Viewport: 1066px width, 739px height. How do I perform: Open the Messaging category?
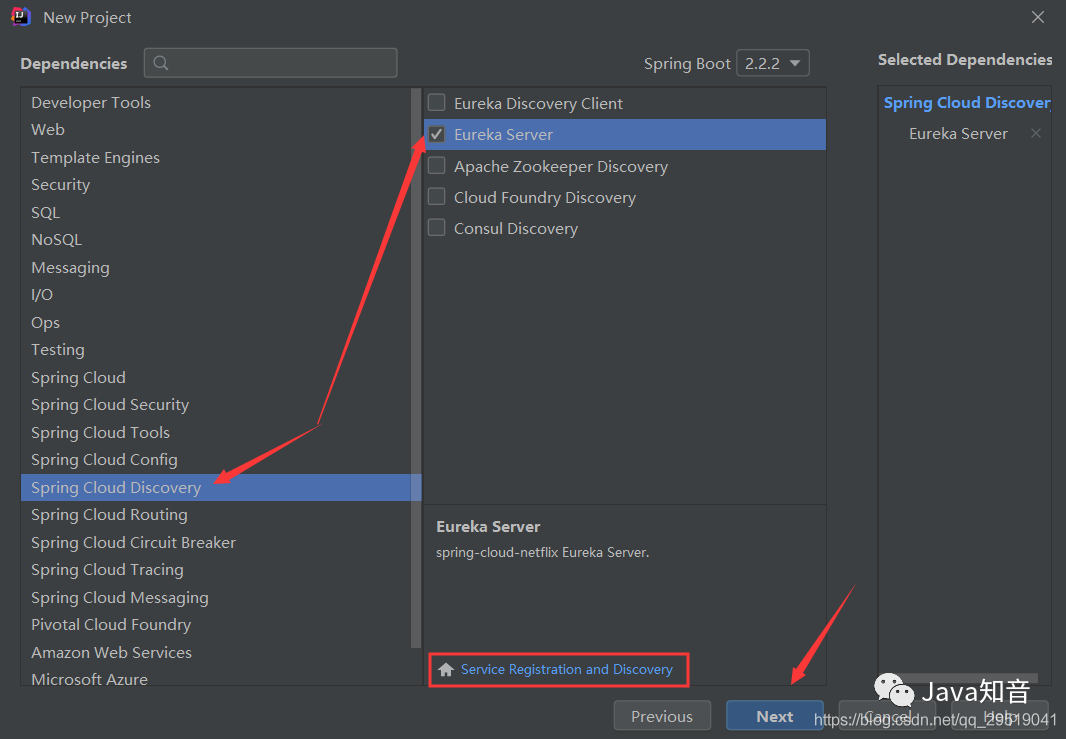coord(216,268)
